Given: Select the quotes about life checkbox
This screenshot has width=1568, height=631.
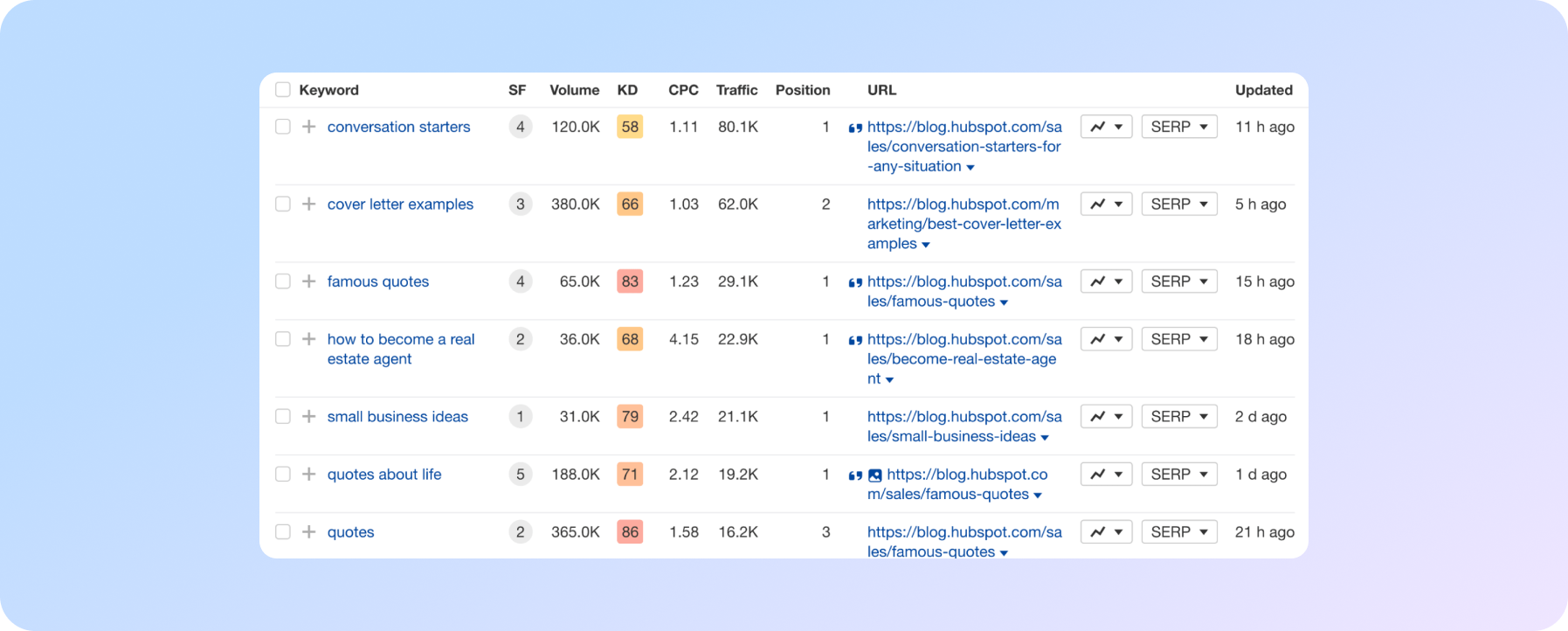Looking at the screenshot, I should click(x=282, y=474).
